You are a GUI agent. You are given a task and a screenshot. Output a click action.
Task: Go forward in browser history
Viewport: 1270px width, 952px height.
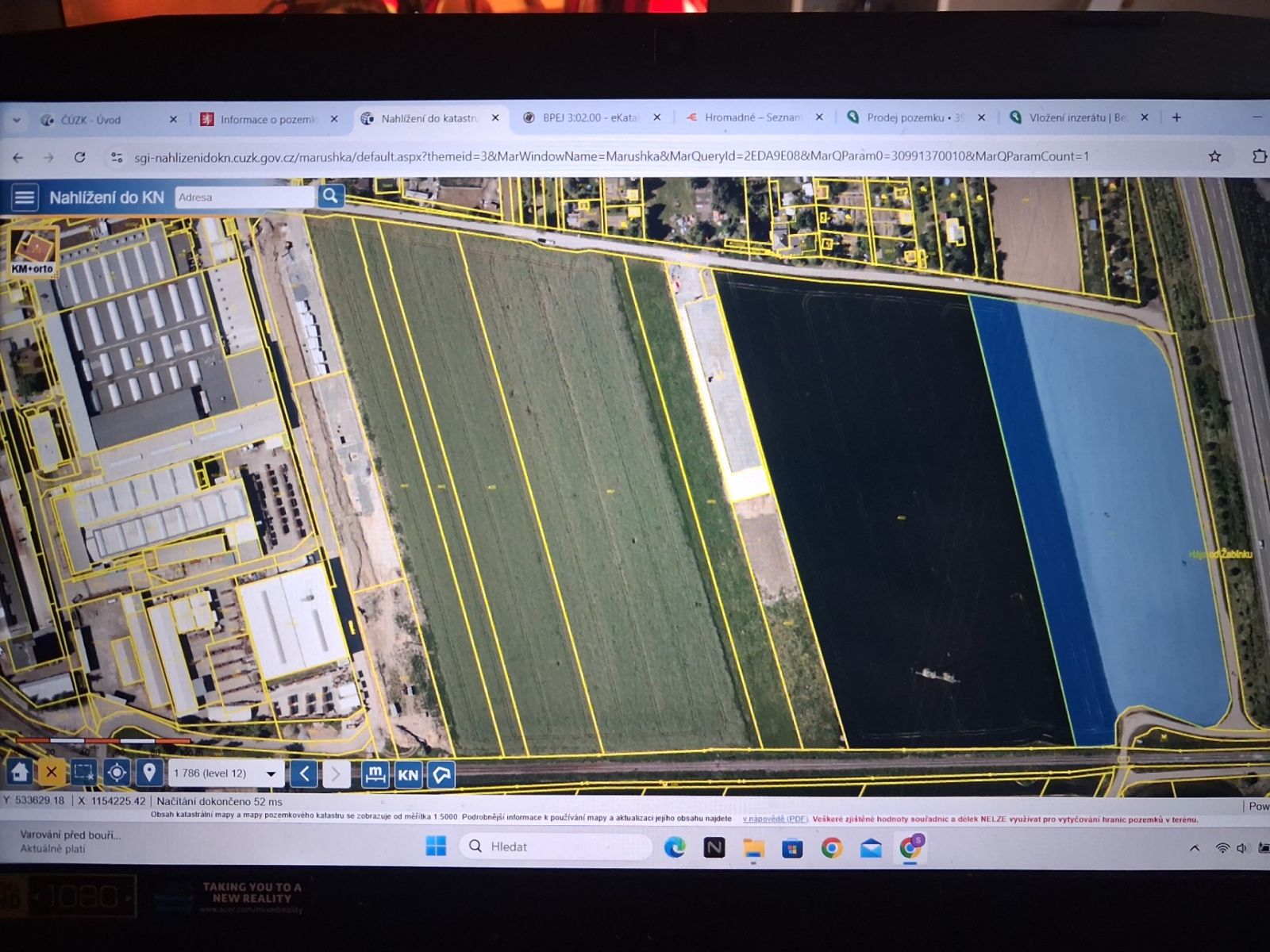click(48, 158)
